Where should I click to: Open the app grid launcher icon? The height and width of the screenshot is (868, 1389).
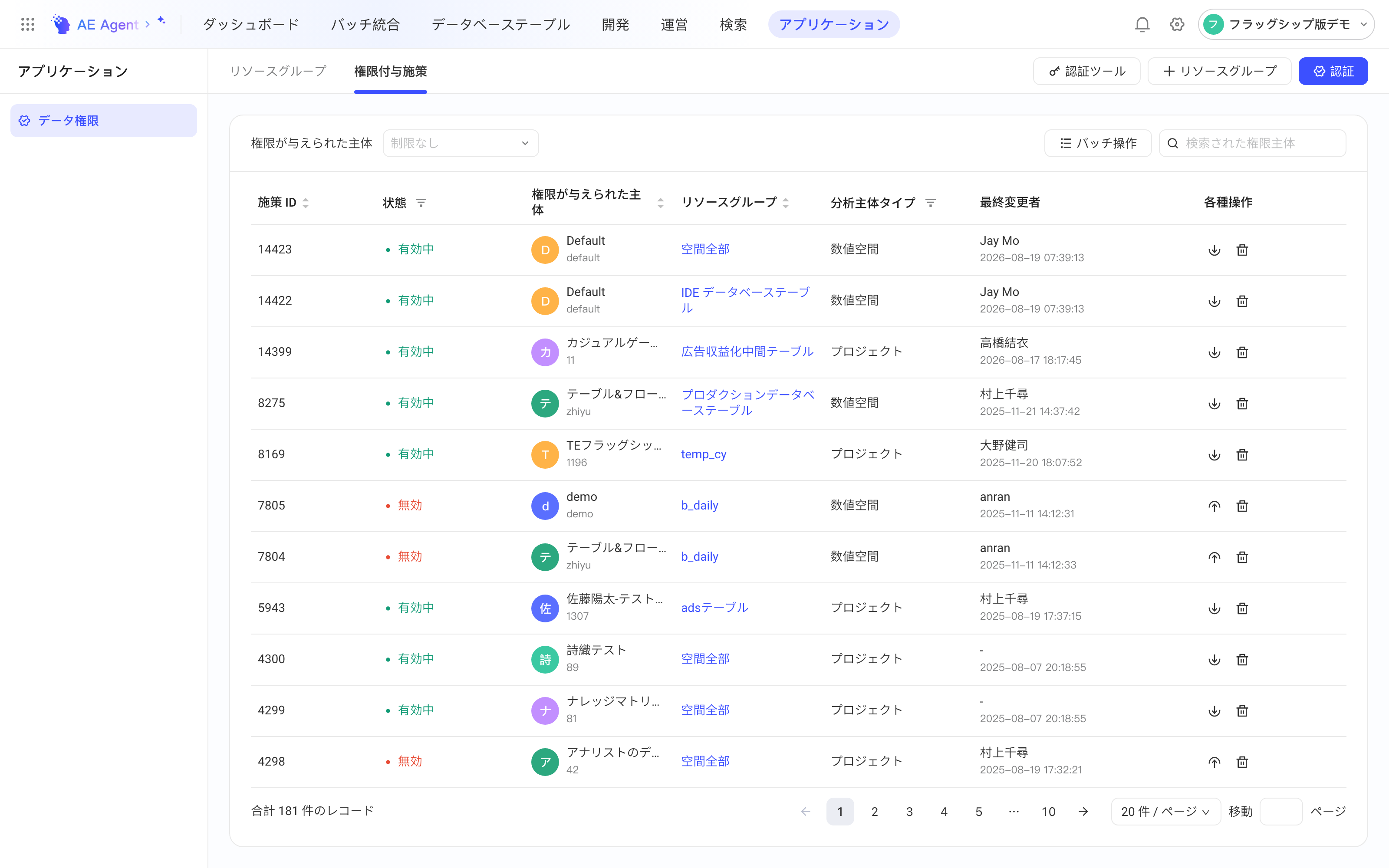pyautogui.click(x=27, y=24)
